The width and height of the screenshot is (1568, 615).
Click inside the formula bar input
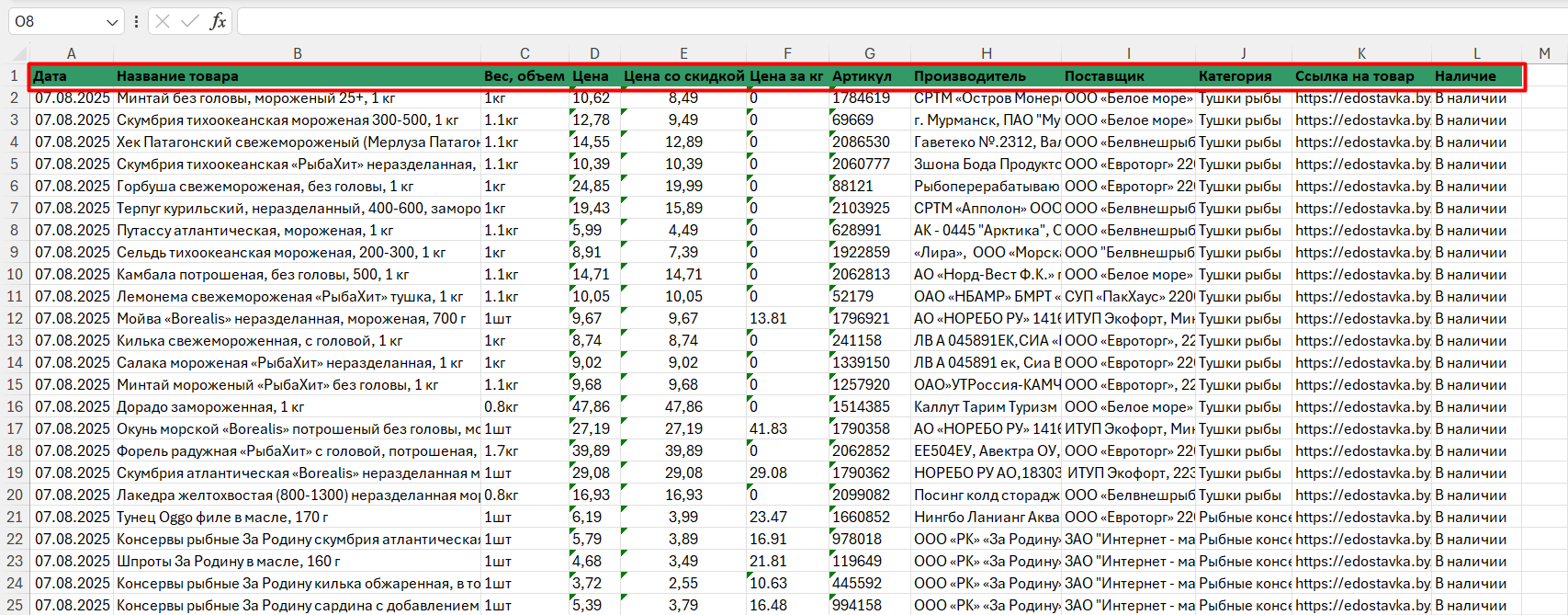tap(900, 21)
